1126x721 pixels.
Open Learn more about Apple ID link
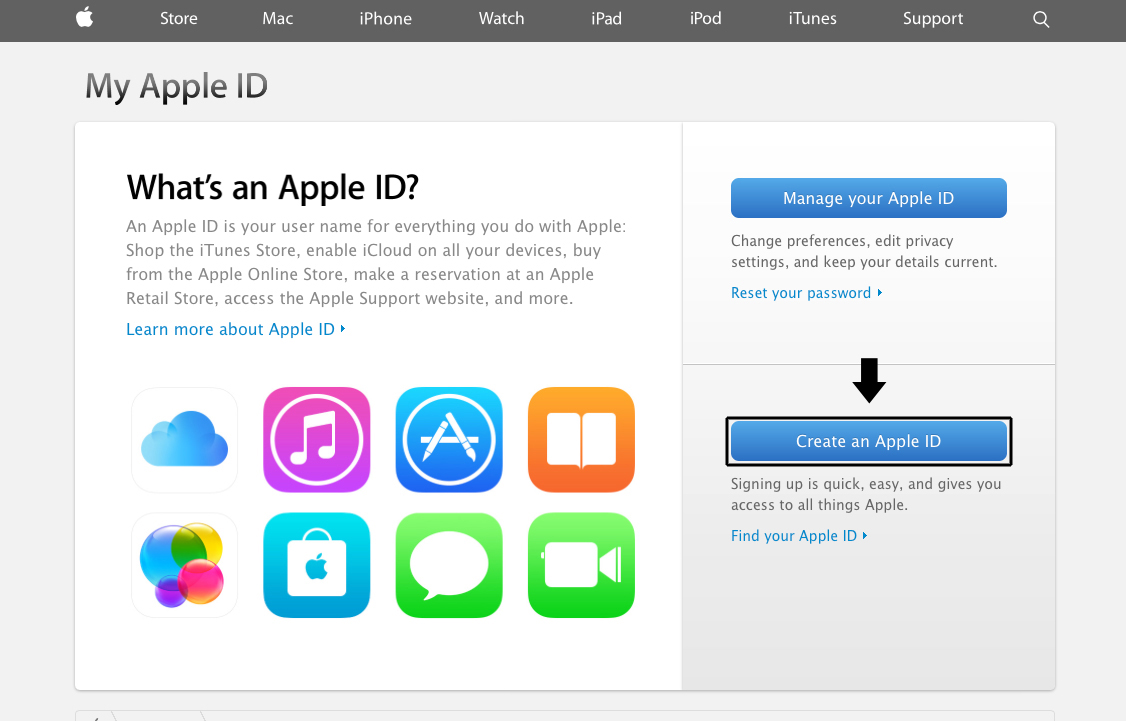click(236, 330)
